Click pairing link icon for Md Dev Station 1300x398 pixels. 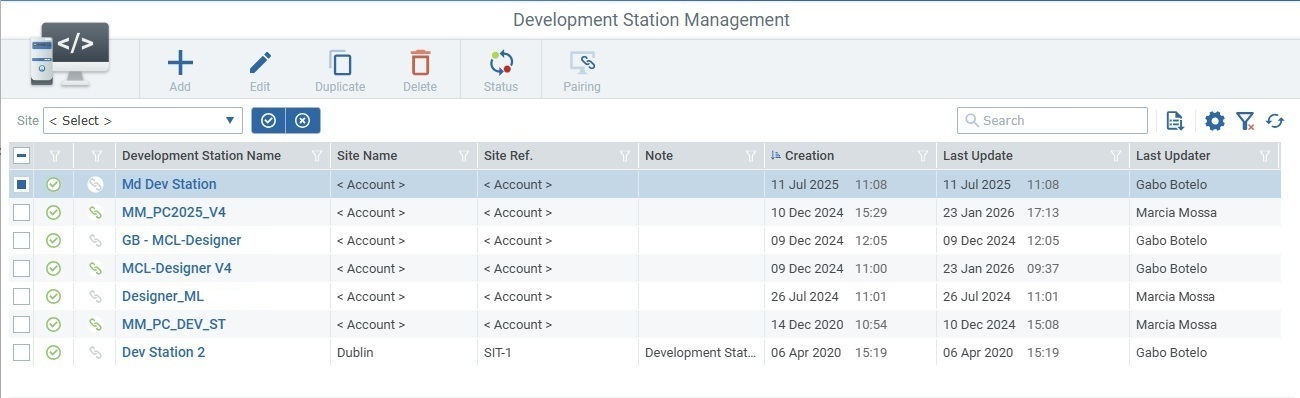coord(95,184)
